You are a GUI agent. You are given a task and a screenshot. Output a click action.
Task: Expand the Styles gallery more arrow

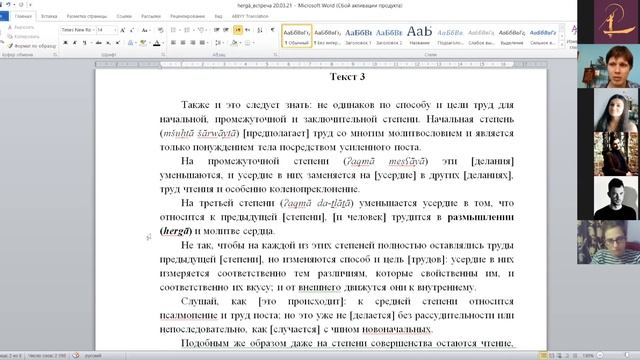click(x=562, y=45)
